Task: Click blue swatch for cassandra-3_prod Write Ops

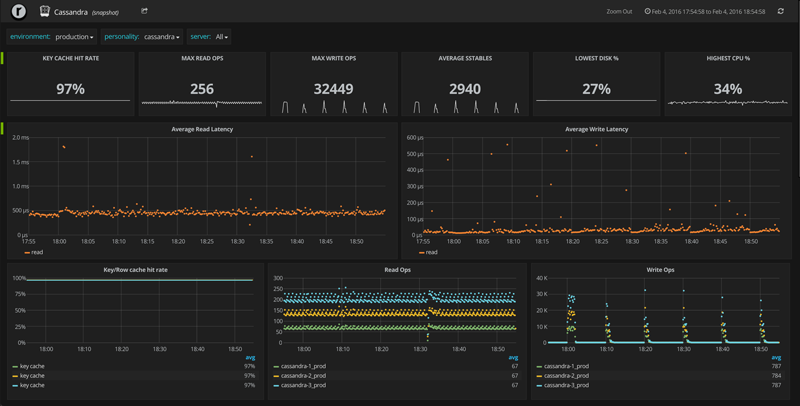Action: [539, 386]
